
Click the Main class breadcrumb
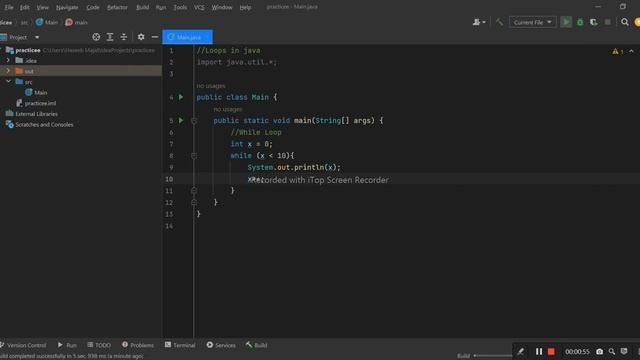(47, 22)
